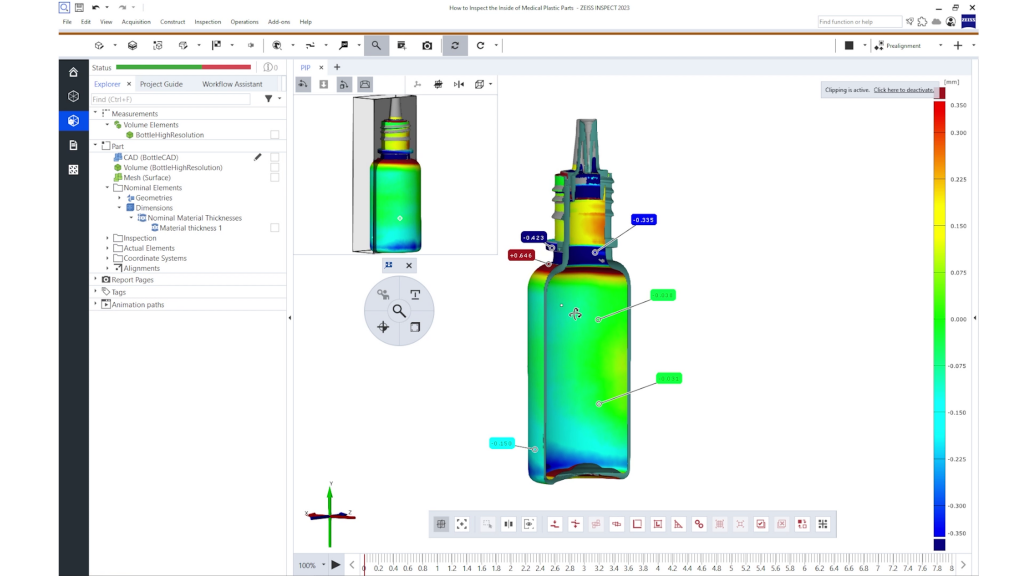Screen dimensions: 1024x576
Task: Open the Construct menu
Action: tap(172, 22)
